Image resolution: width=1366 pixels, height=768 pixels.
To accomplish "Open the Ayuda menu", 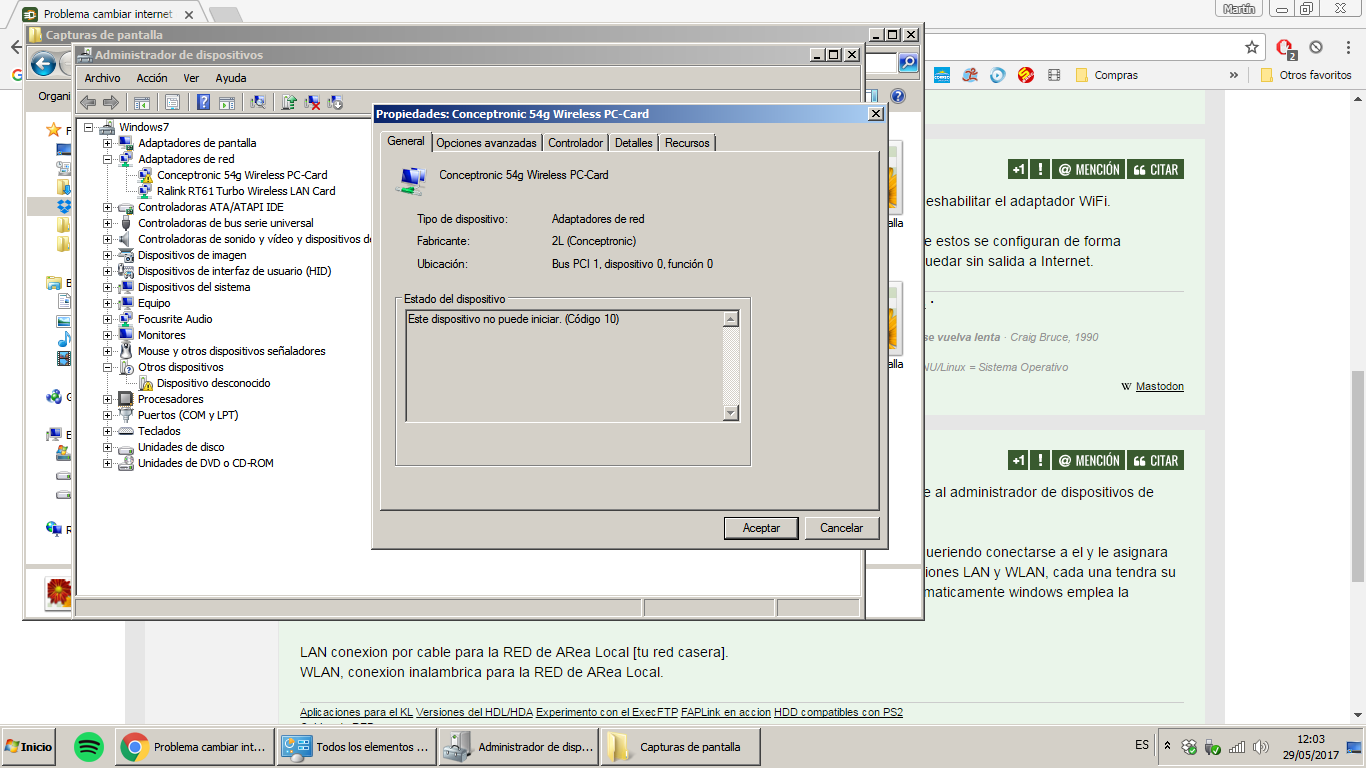I will pos(231,78).
